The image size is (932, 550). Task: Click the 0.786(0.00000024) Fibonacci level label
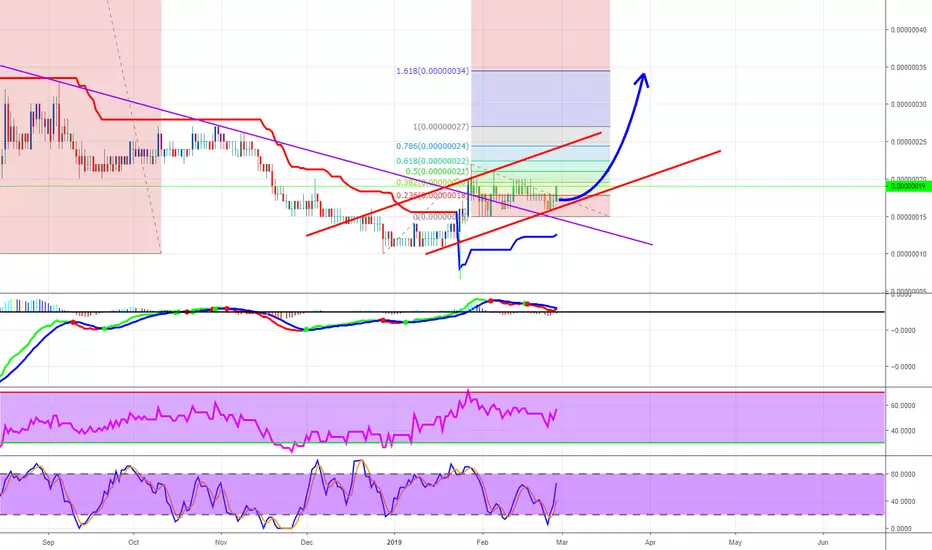coord(432,146)
